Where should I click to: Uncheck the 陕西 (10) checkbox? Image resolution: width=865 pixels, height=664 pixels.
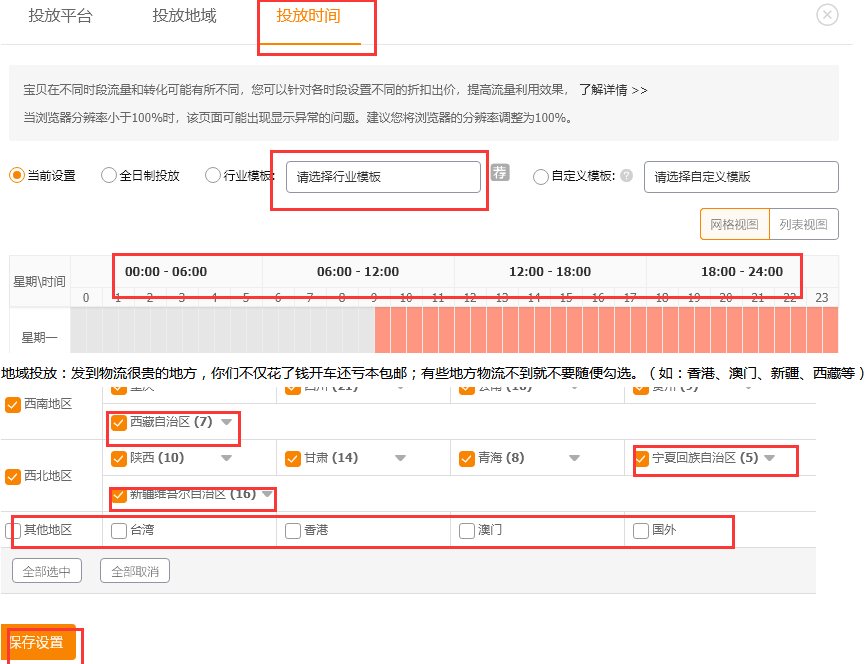(x=119, y=458)
